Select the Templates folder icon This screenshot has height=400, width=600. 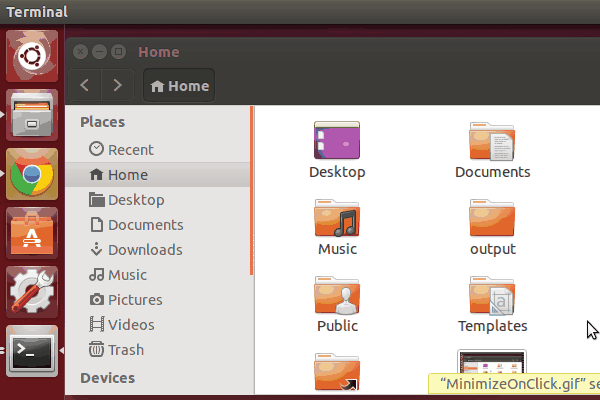point(492,296)
